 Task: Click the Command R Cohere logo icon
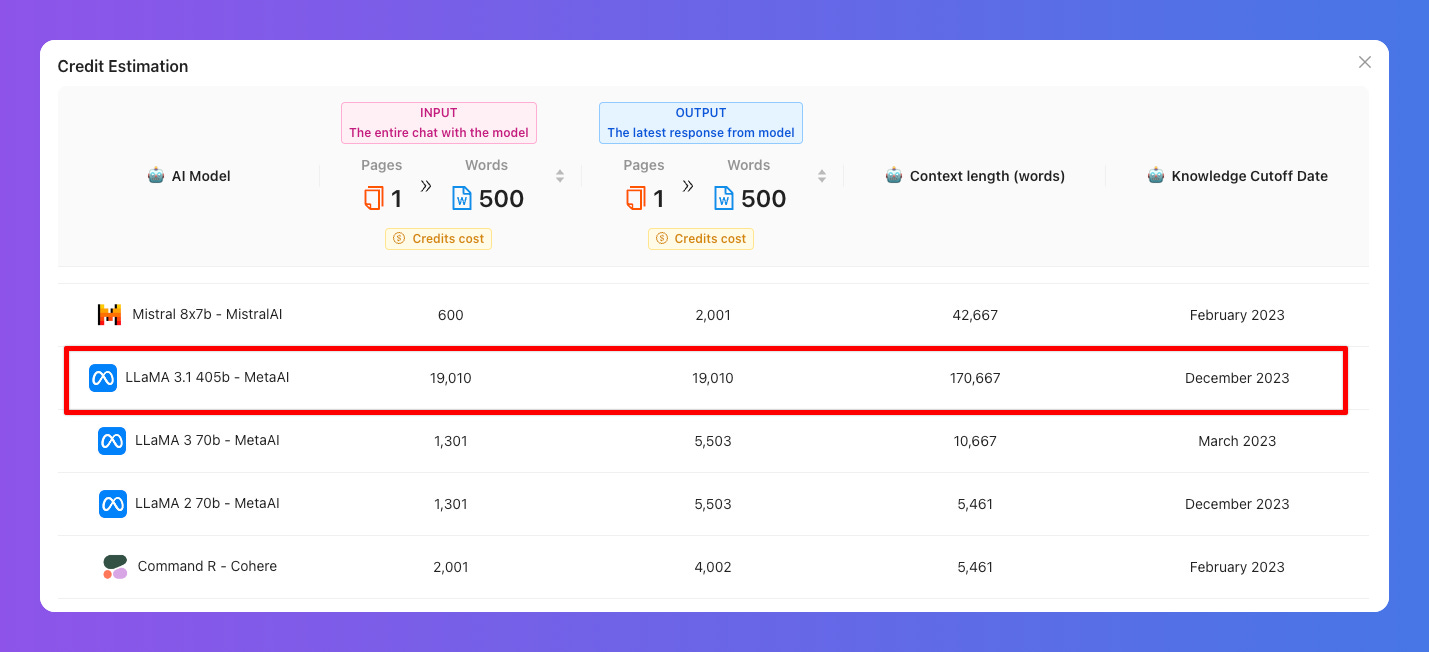pyautogui.click(x=115, y=567)
